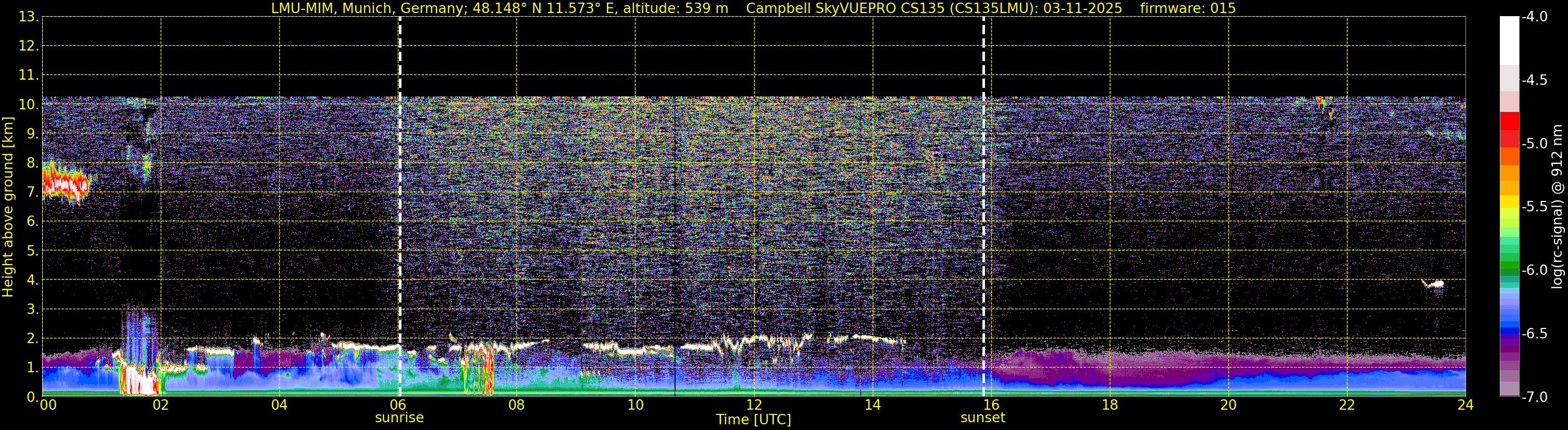The width and height of the screenshot is (1568, 430).
Task: Click the '20' tick on the time axis
Action: [1228, 404]
